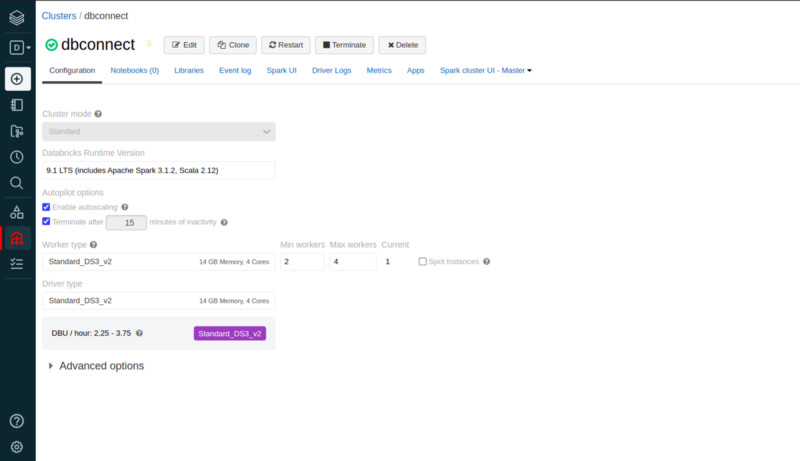800x461 pixels.
Task: Open the workspace switcher D icon
Action: coord(19,47)
